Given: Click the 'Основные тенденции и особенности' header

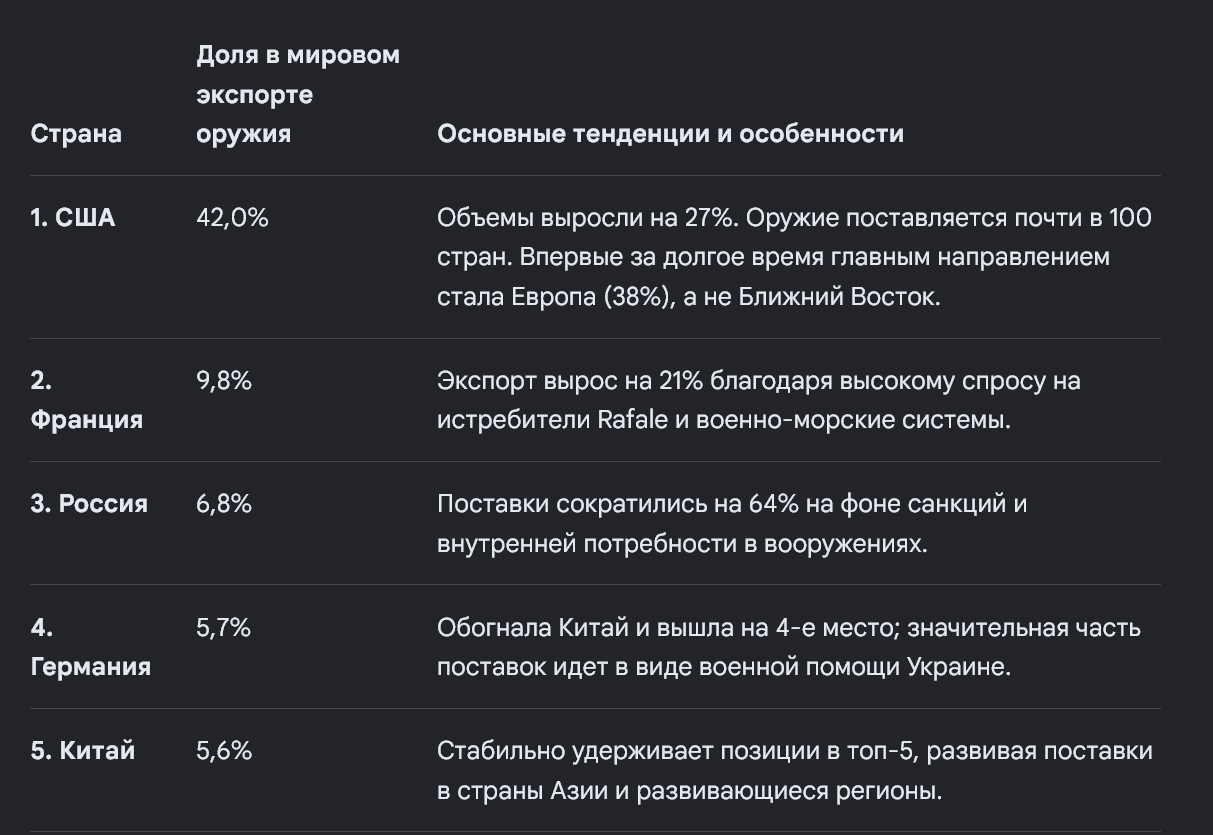Looking at the screenshot, I should (x=670, y=134).
